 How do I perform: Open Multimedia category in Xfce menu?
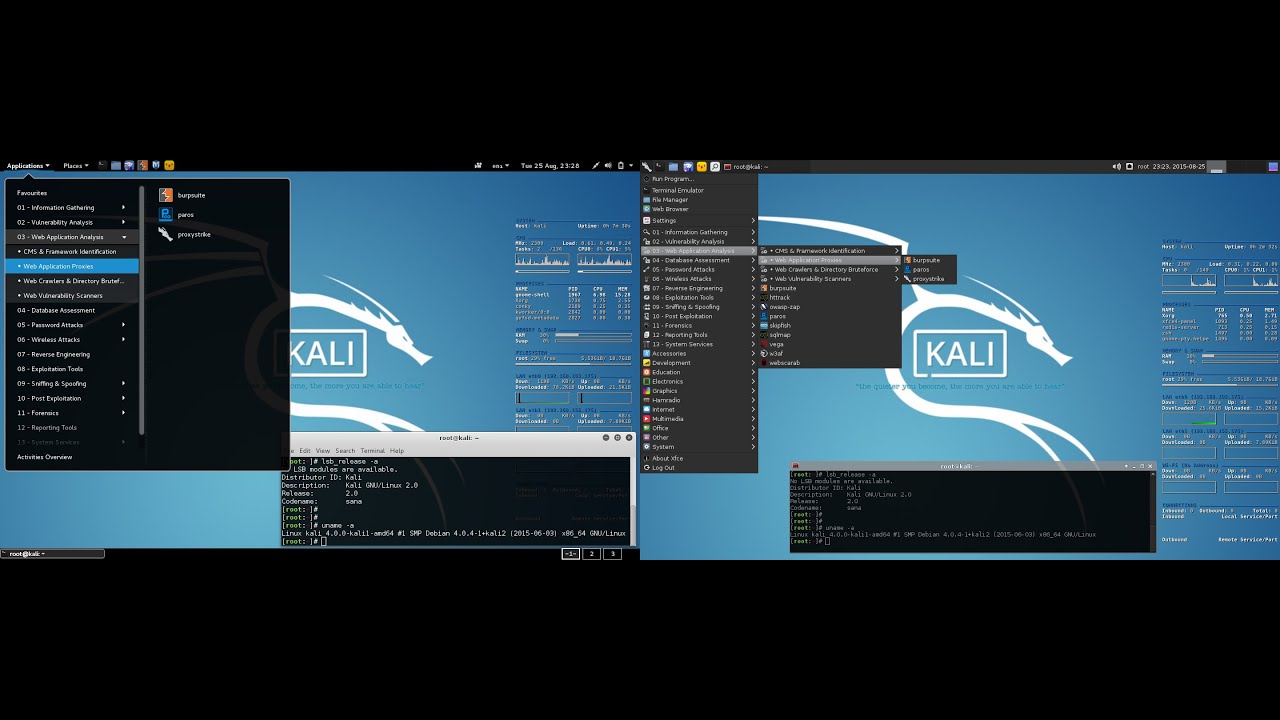click(699, 419)
